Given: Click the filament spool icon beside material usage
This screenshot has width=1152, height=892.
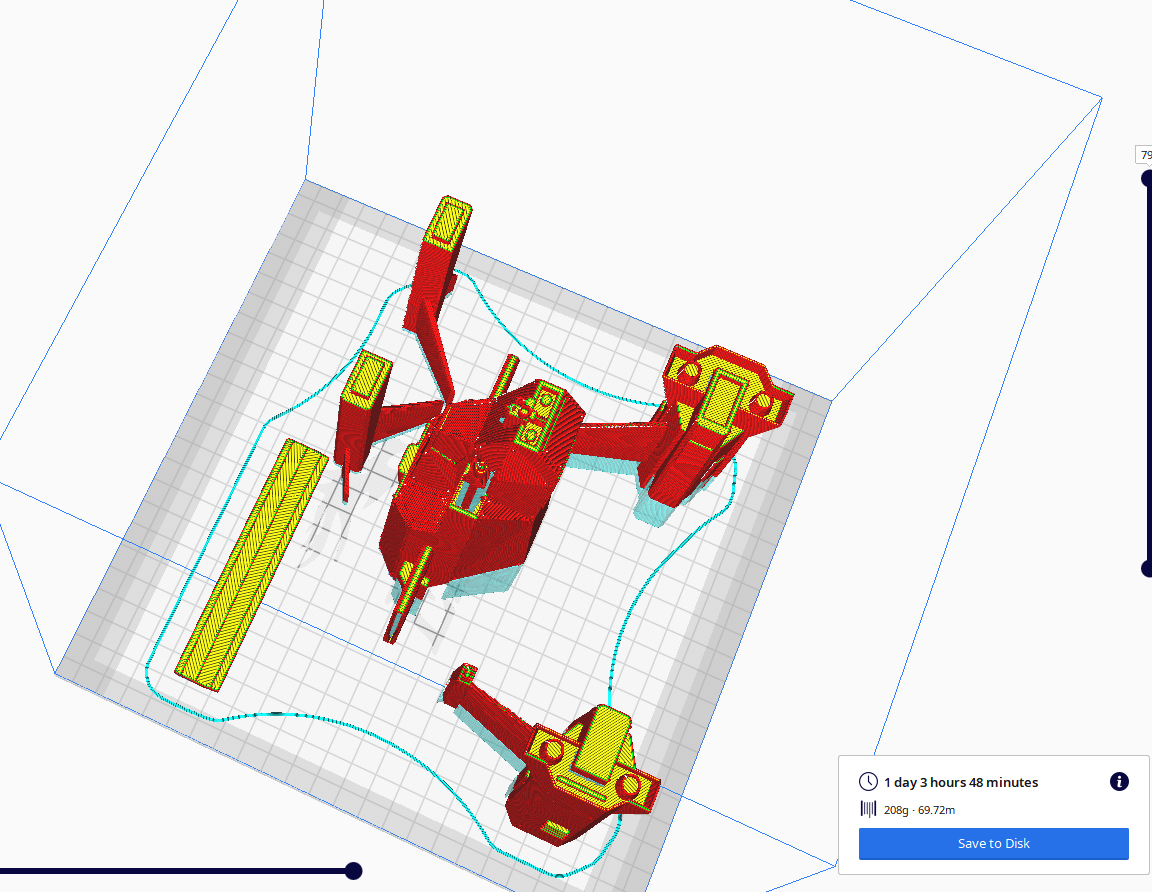Looking at the screenshot, I should click(x=868, y=810).
